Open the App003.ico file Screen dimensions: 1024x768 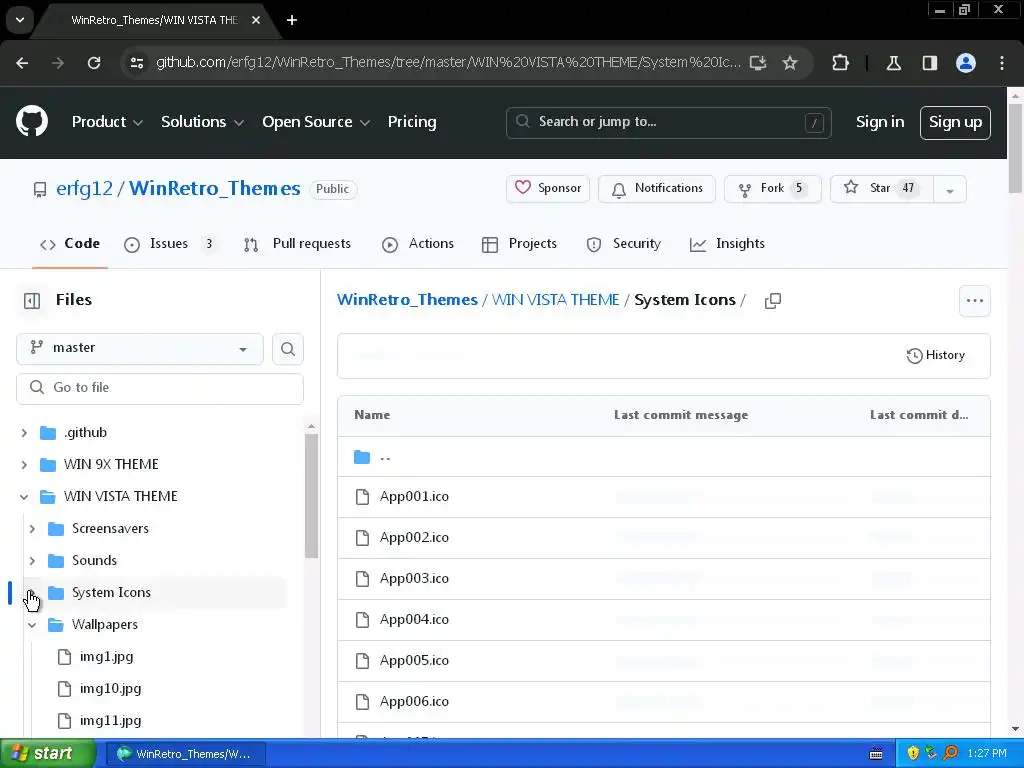tap(414, 579)
